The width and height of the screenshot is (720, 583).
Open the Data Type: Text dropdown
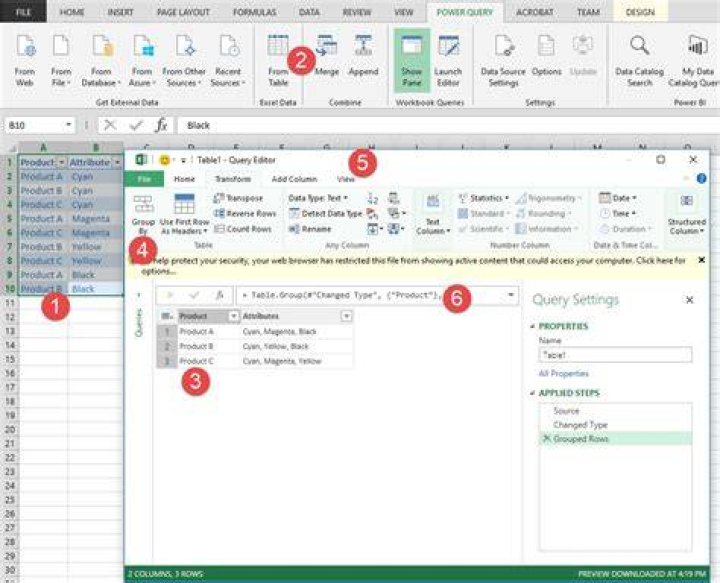coord(318,198)
